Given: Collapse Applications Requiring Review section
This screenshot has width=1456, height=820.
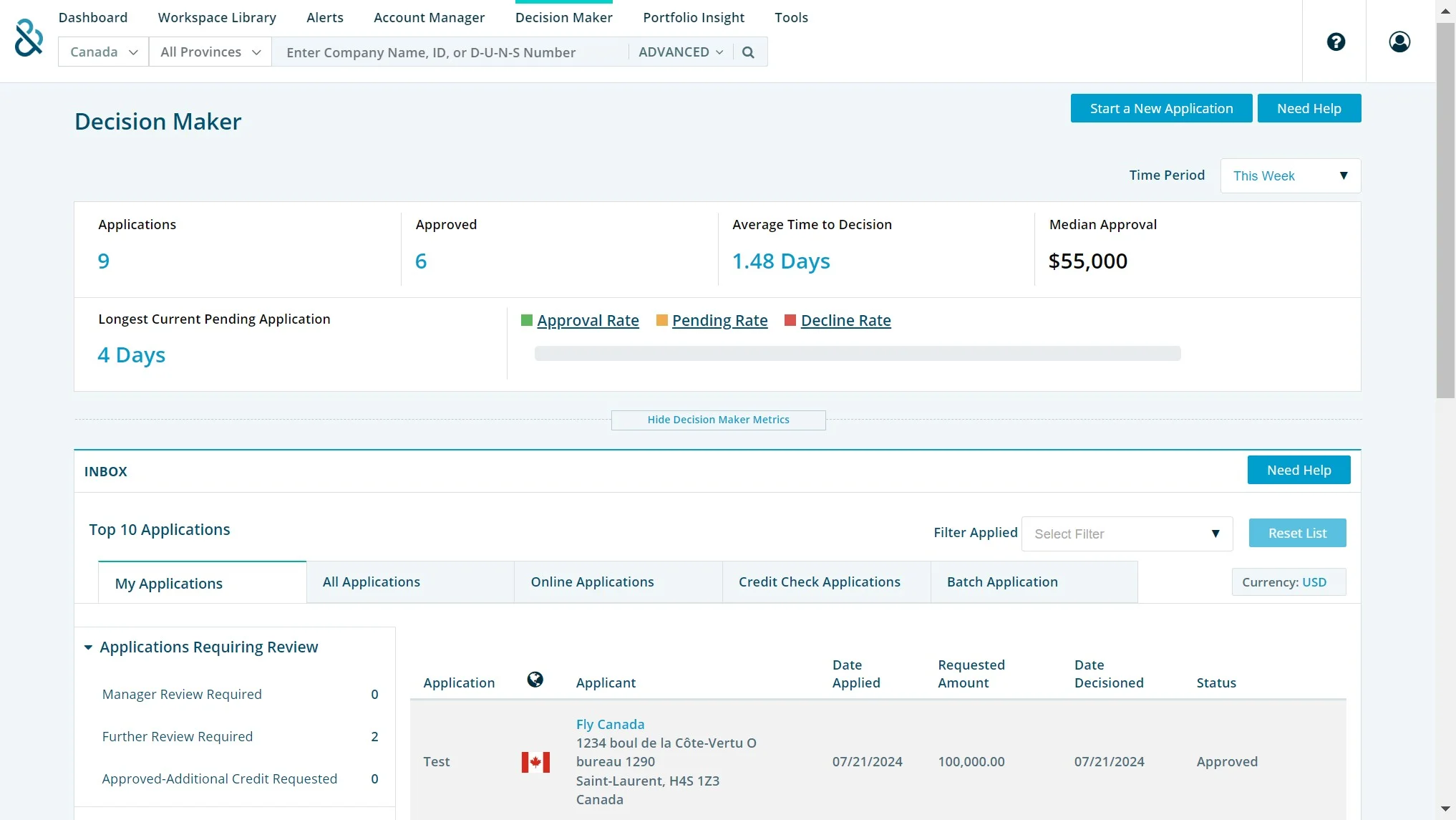Looking at the screenshot, I should point(89,647).
